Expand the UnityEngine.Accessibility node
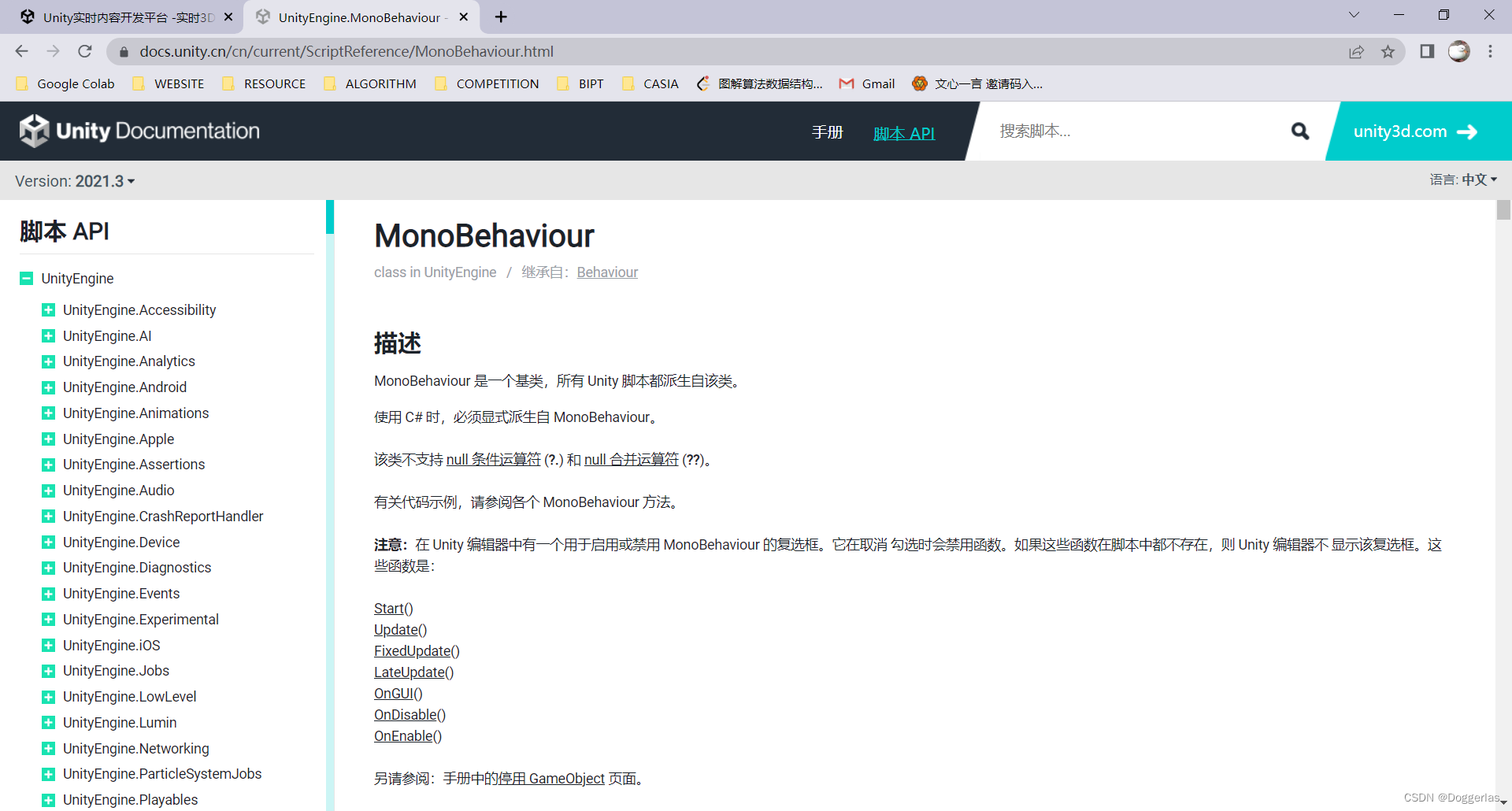 click(48, 310)
